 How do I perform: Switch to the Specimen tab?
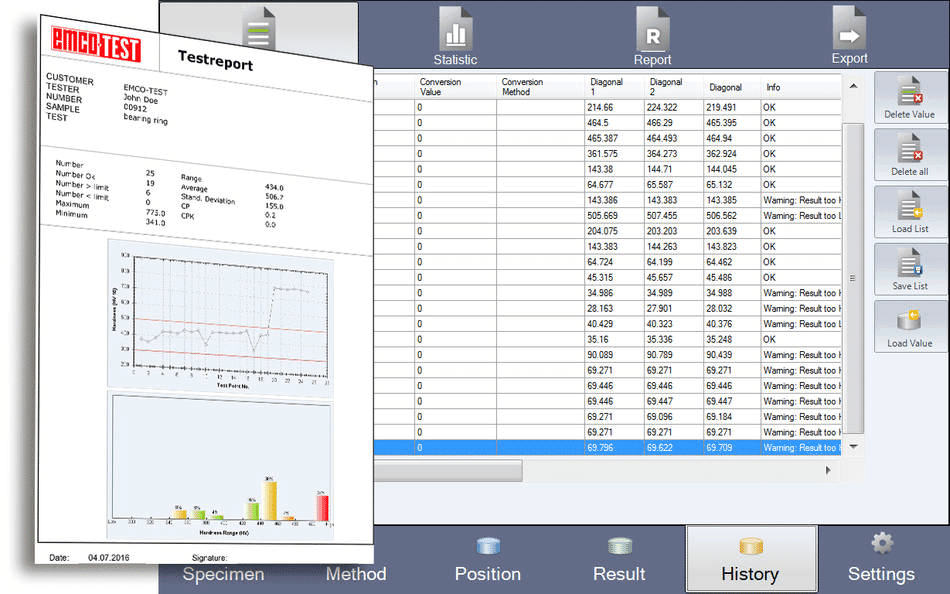point(222,573)
